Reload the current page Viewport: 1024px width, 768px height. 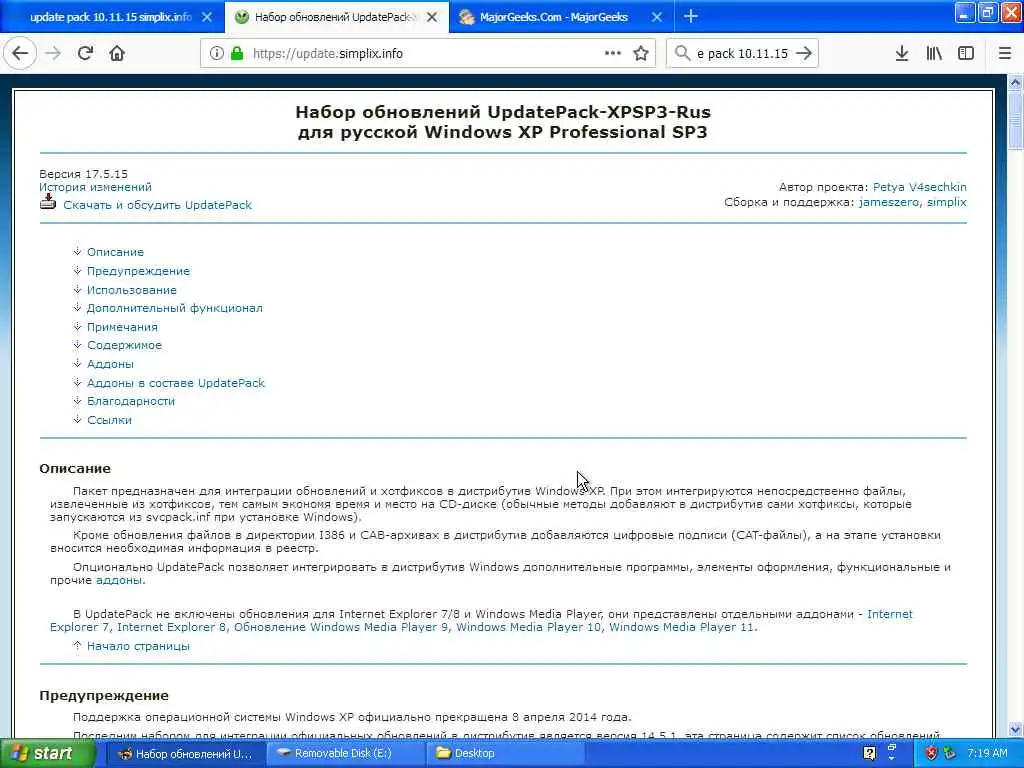point(85,54)
